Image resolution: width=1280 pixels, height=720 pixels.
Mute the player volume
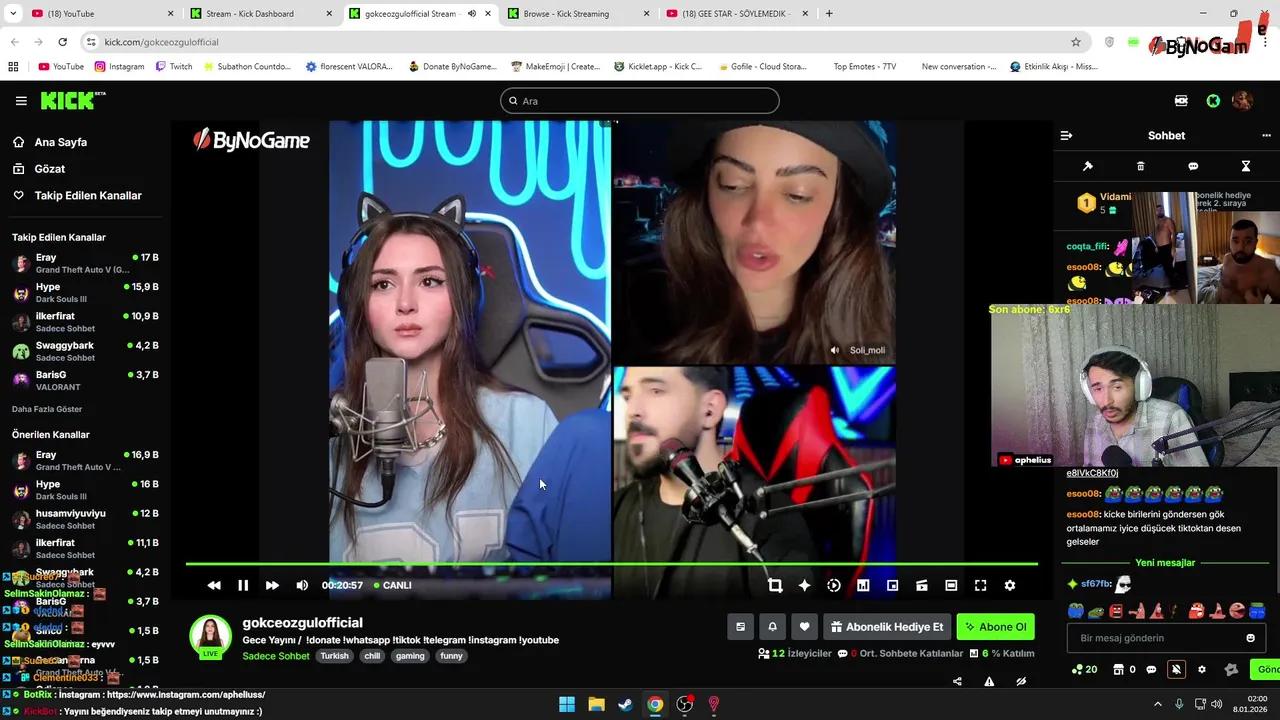(x=302, y=585)
